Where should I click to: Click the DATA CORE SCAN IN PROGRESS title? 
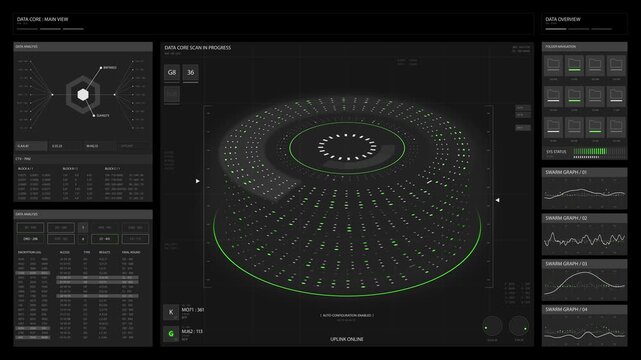click(x=197, y=48)
